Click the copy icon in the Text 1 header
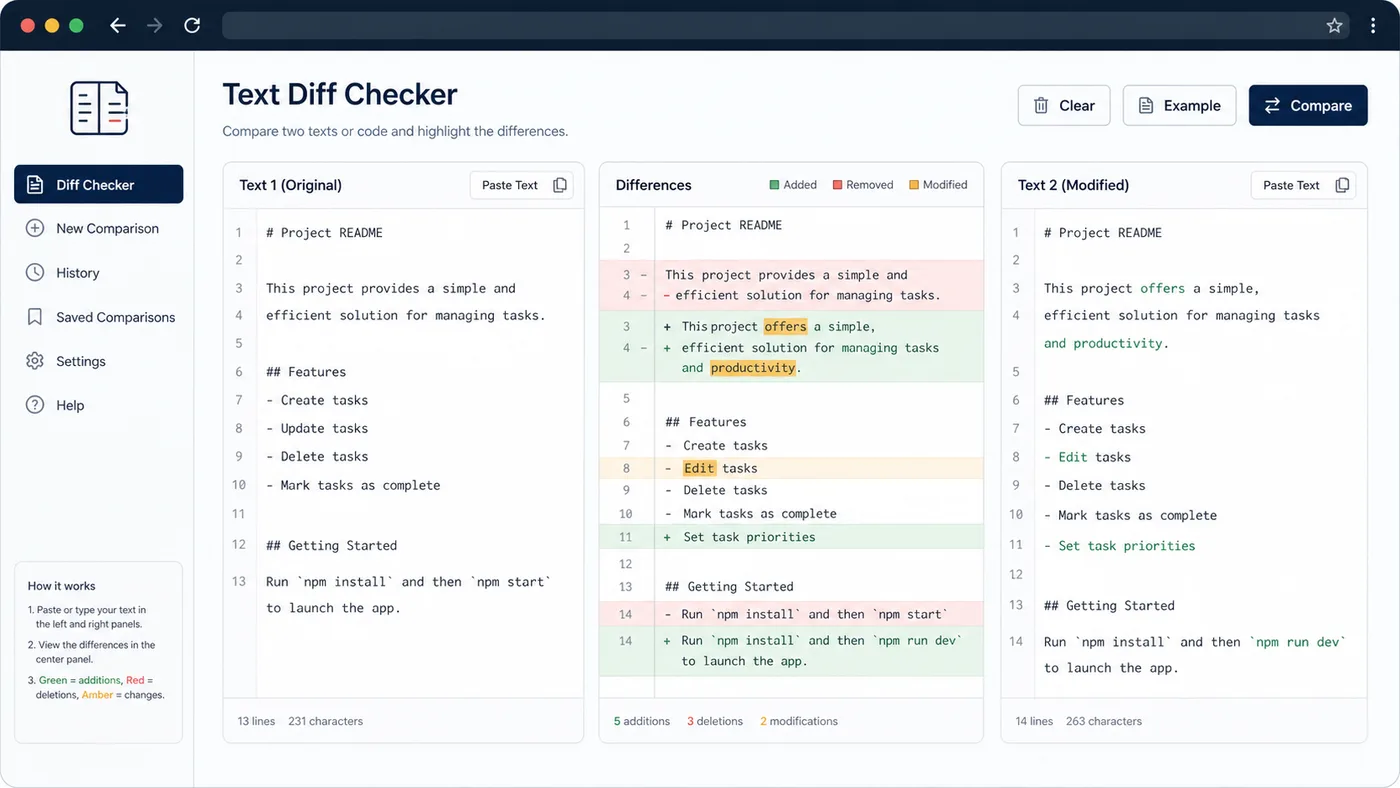 pos(560,185)
